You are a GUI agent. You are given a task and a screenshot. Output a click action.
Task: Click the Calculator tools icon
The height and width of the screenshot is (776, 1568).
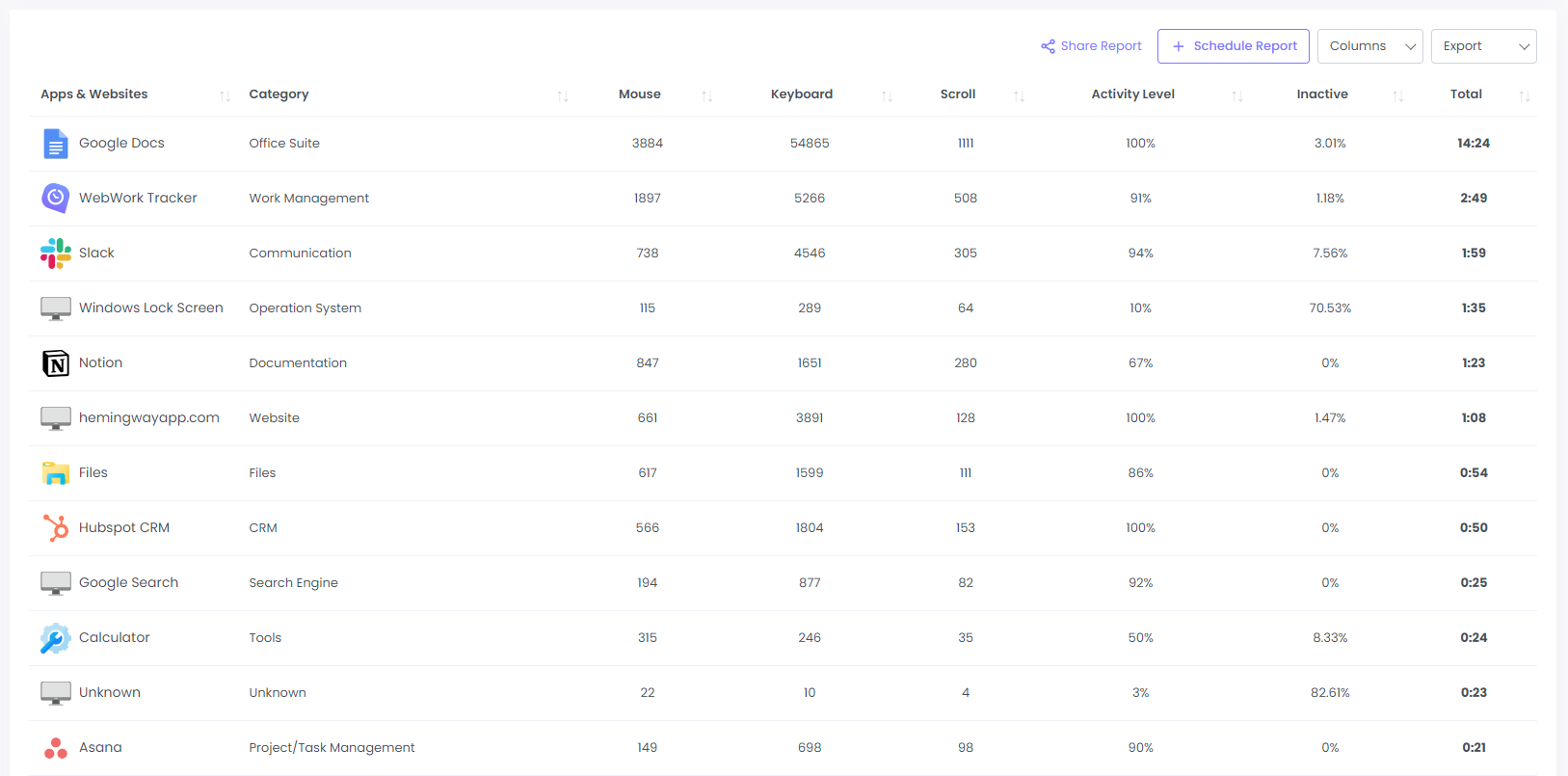tap(56, 638)
